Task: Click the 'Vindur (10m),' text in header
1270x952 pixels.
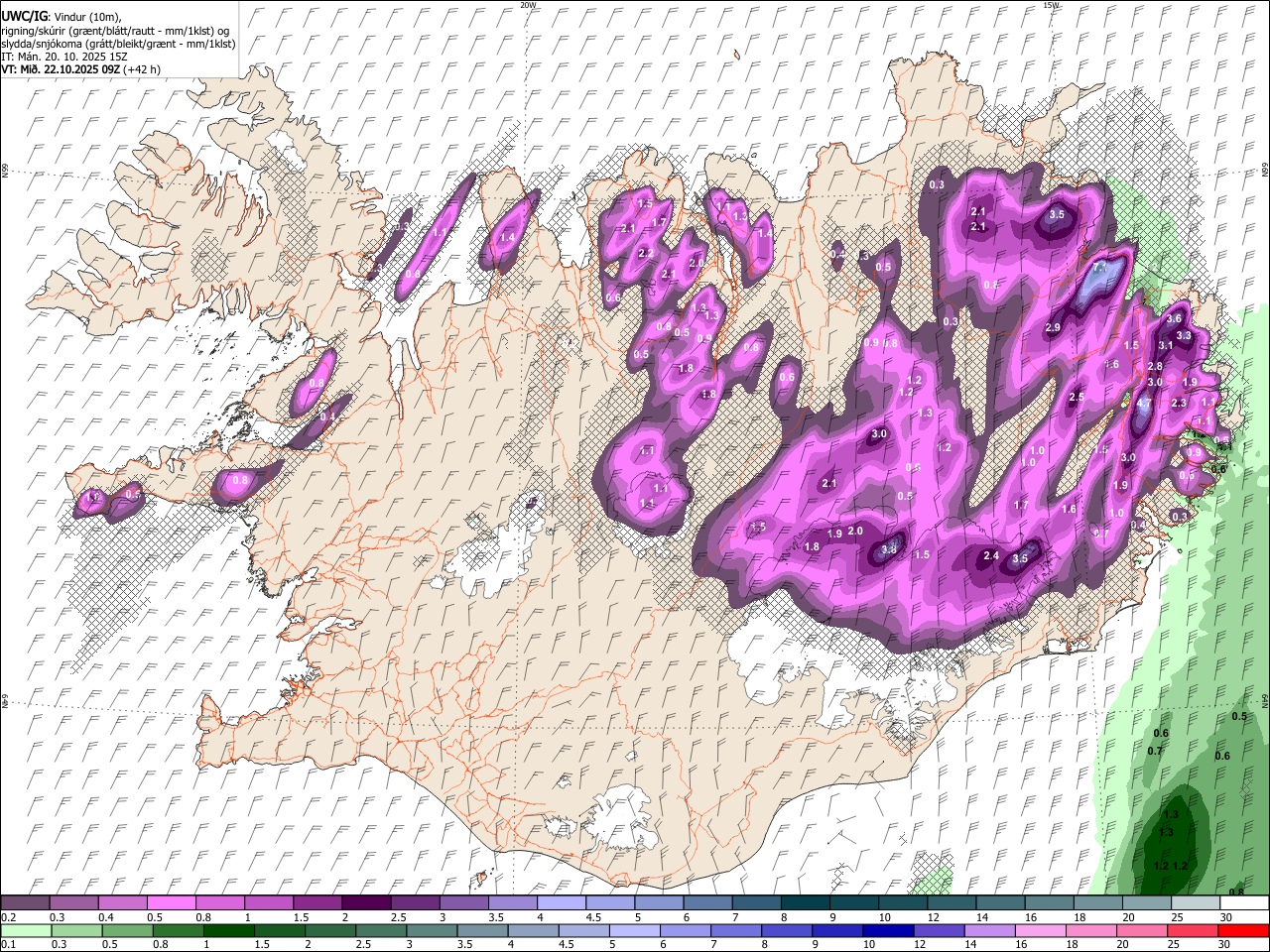Action: (x=86, y=17)
